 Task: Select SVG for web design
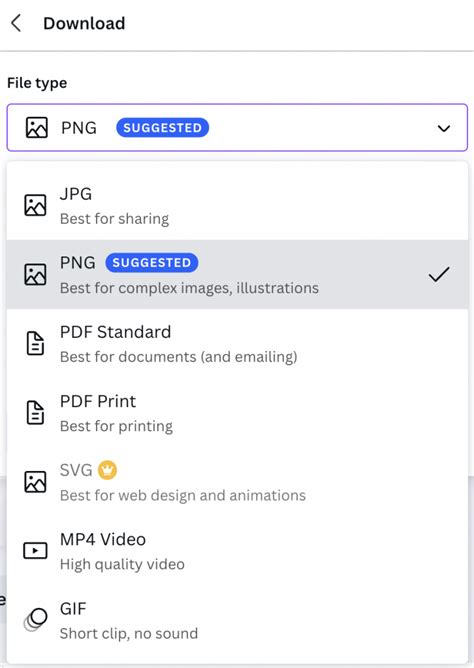pos(237,482)
